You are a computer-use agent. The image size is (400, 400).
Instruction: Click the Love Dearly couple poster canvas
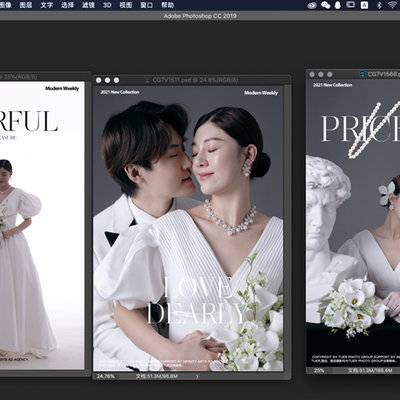pos(188,229)
